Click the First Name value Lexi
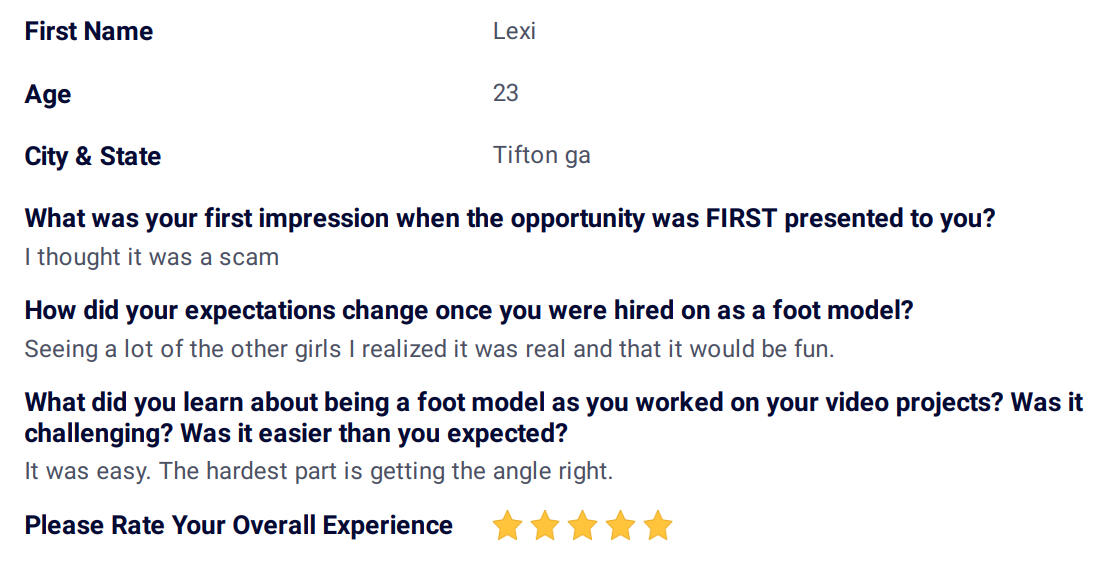Image resolution: width=1095 pixels, height=575 pixels. point(514,31)
